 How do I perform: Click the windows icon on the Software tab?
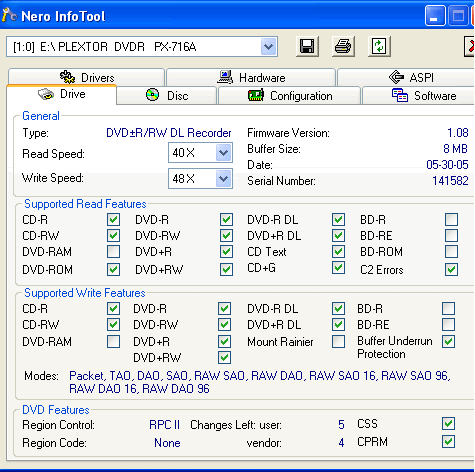(400, 95)
